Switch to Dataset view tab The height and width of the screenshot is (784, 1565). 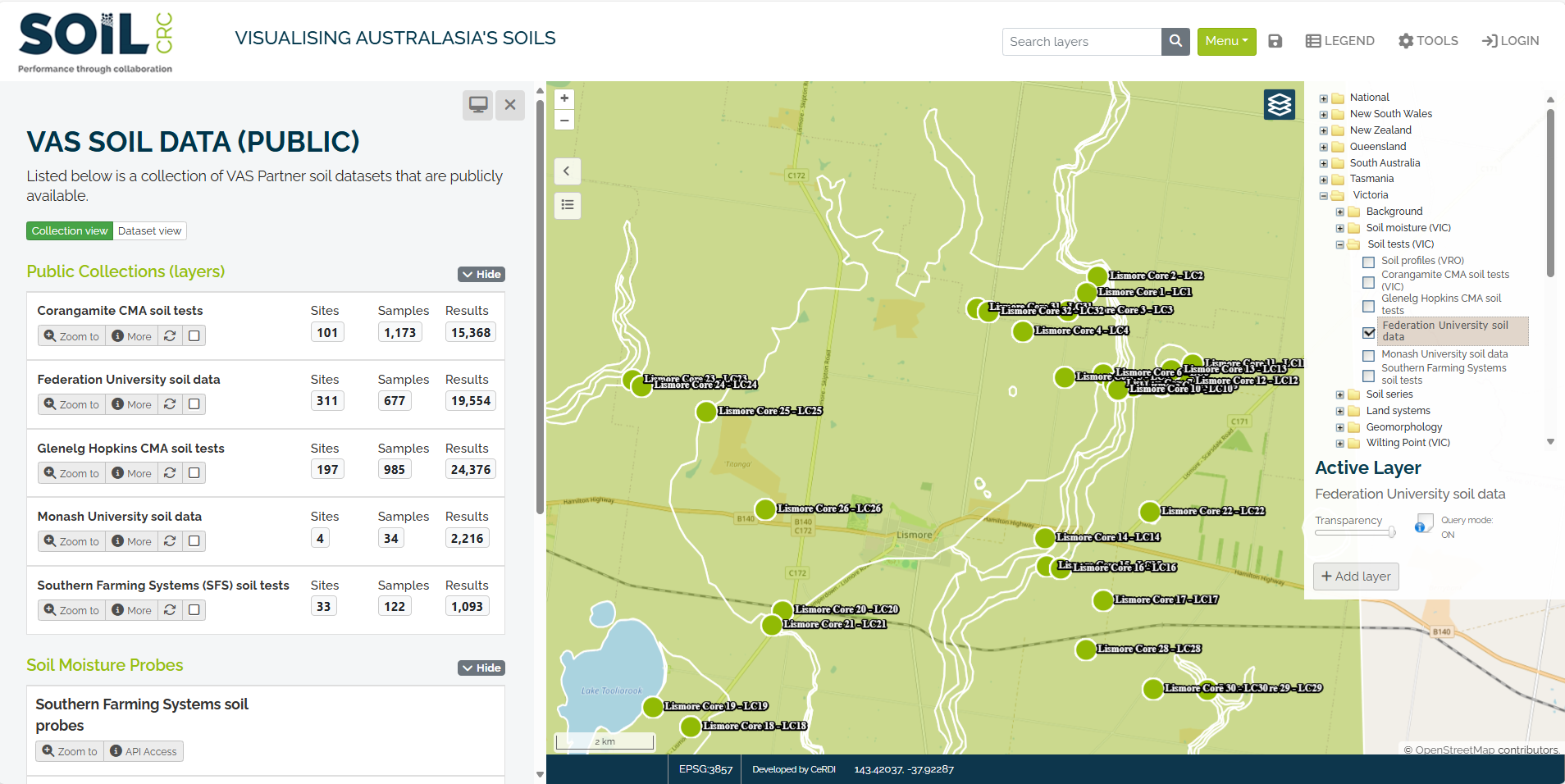pyautogui.click(x=149, y=231)
